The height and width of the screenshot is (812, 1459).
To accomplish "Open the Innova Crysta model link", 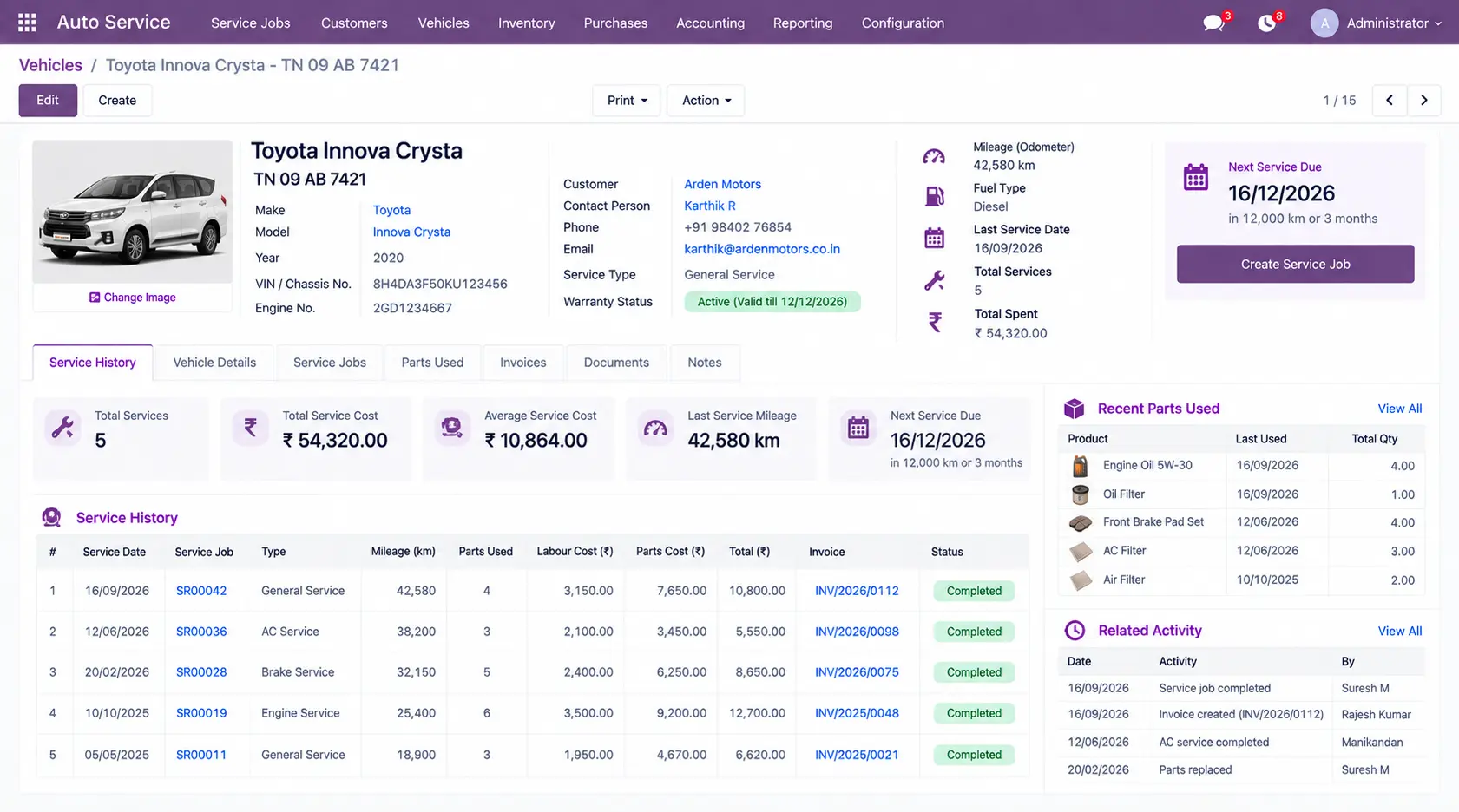I will 411,232.
